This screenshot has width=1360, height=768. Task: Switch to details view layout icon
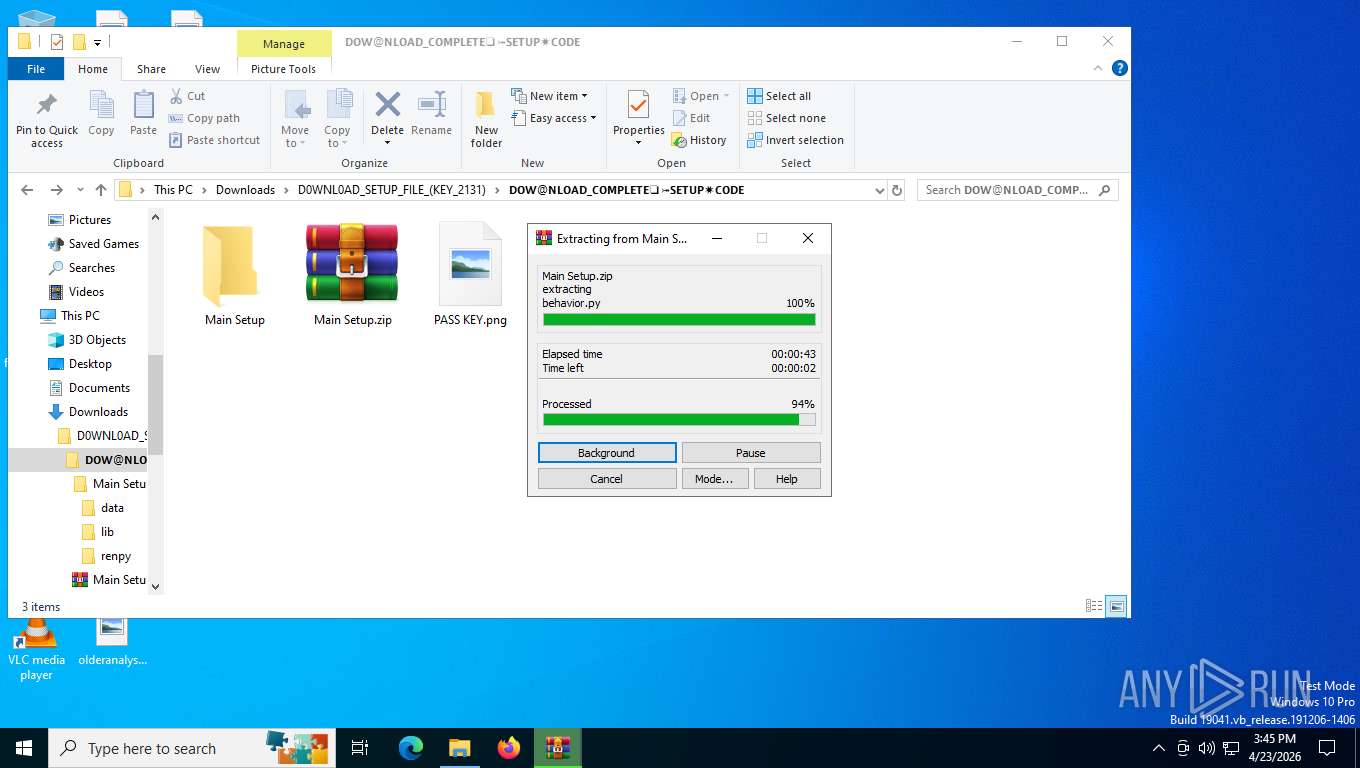(x=1094, y=606)
